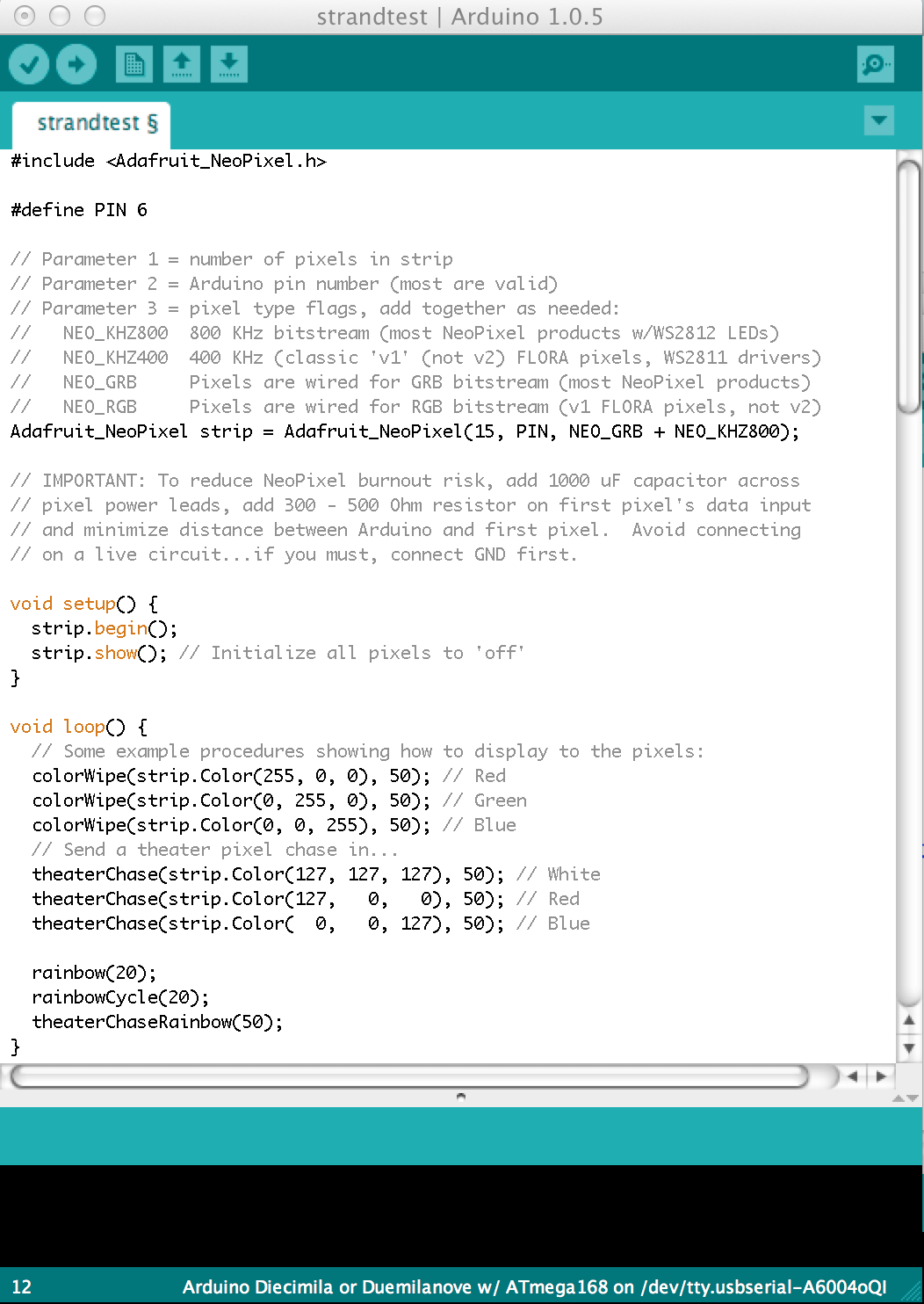The image size is (924, 1304).
Task: Open the tab management dropdown arrow
Action: [878, 120]
